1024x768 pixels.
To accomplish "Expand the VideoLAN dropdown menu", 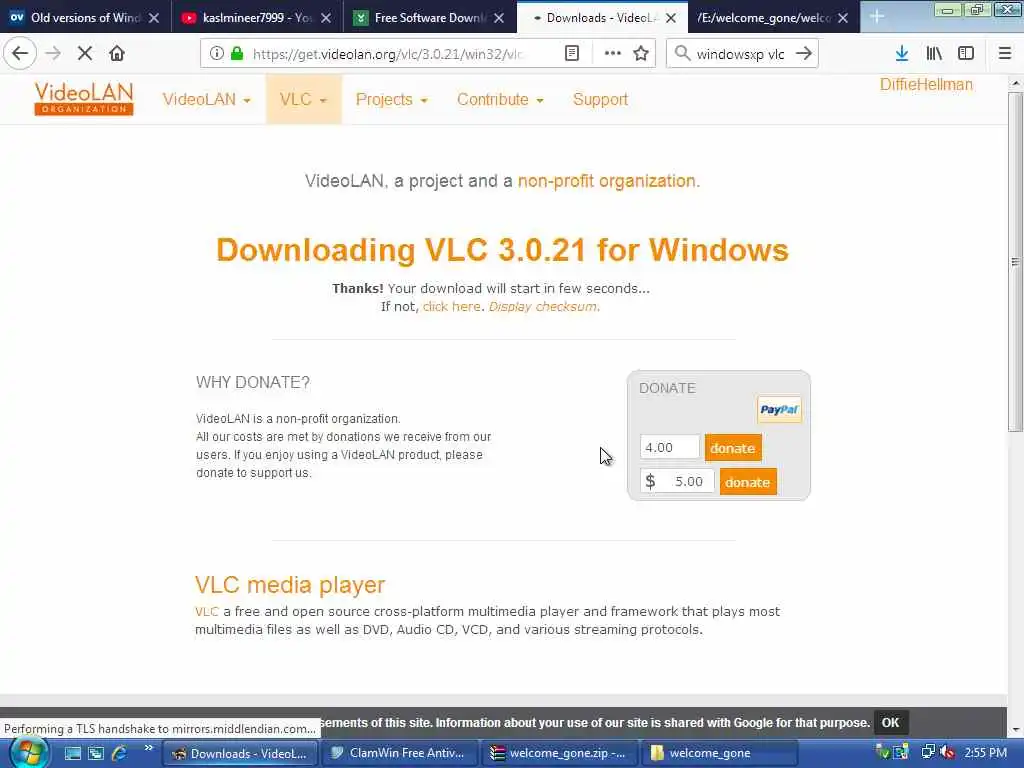I will pos(206,99).
